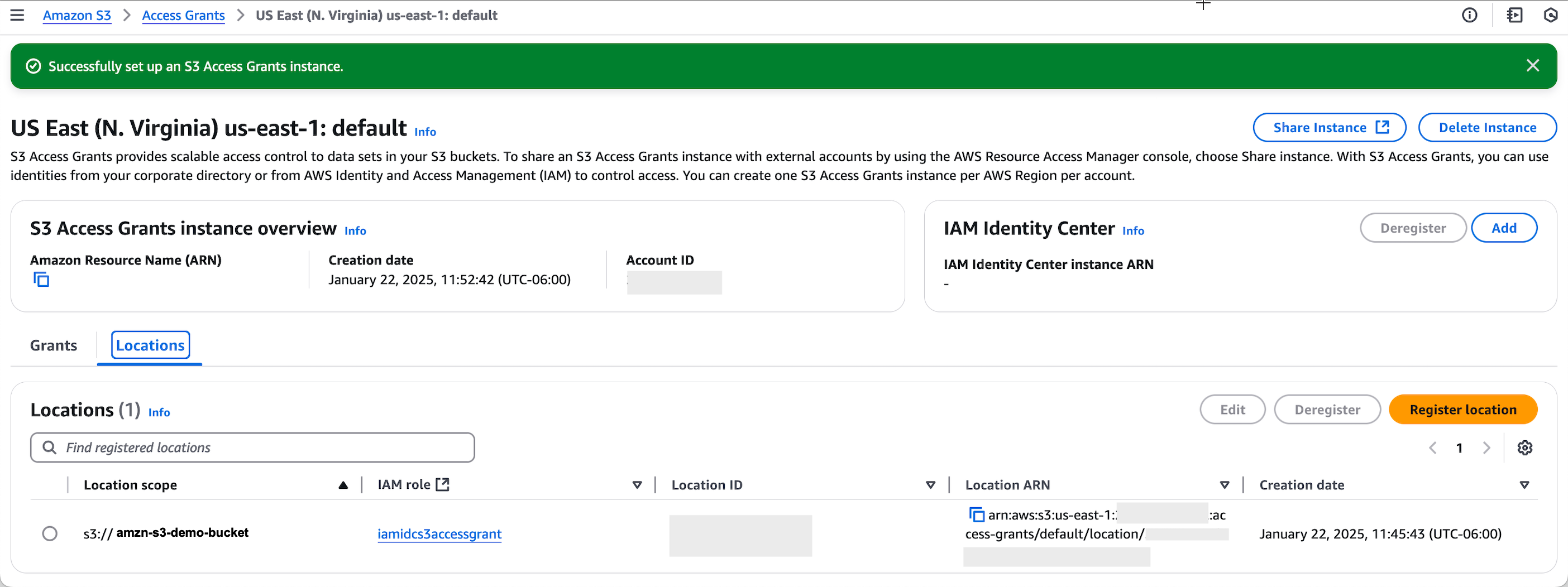Go to Access Grants breadcrumb

[183, 15]
